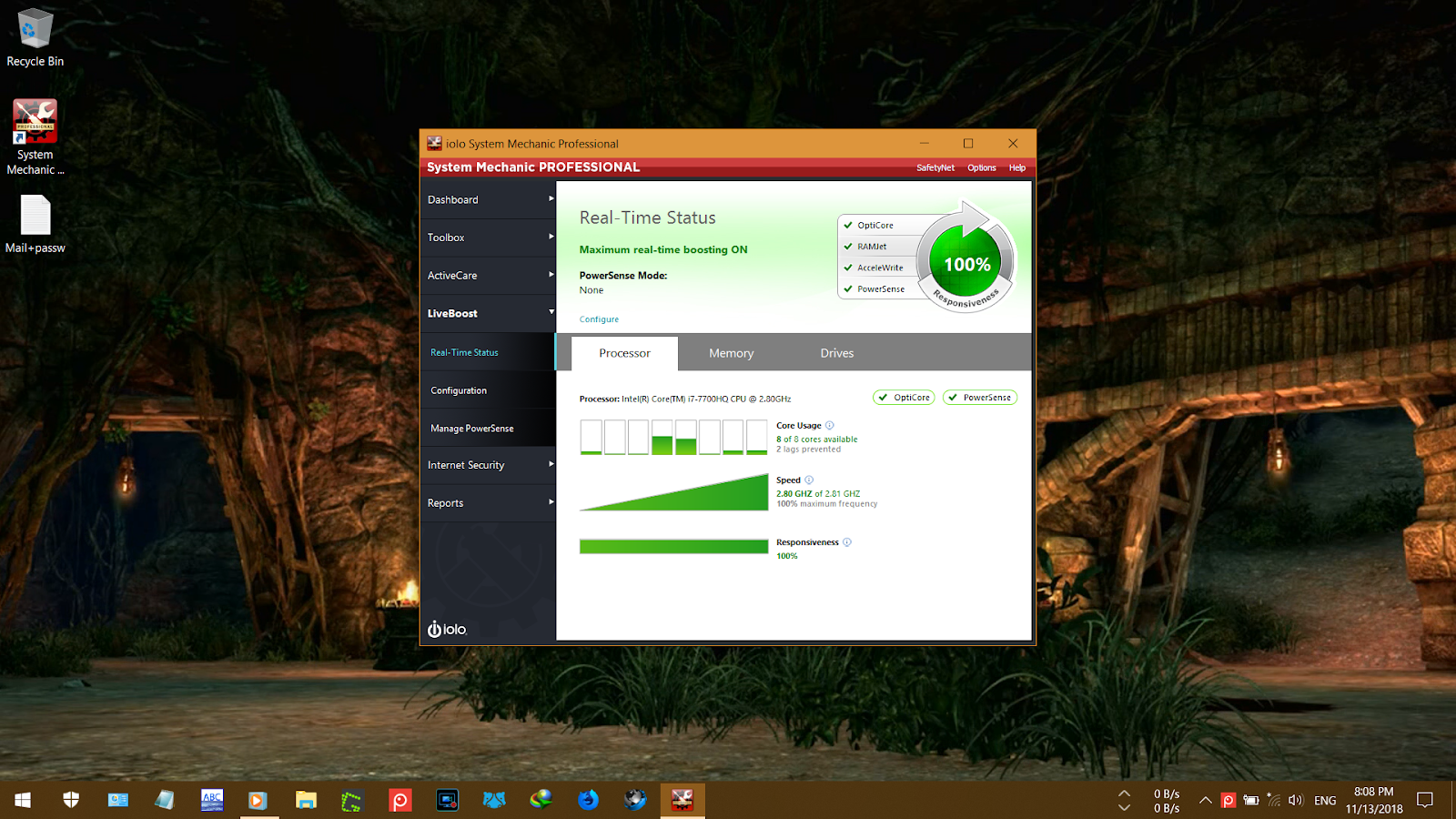Open Firefox from the taskbar
Screen dimensions: 1456x819
(589, 800)
